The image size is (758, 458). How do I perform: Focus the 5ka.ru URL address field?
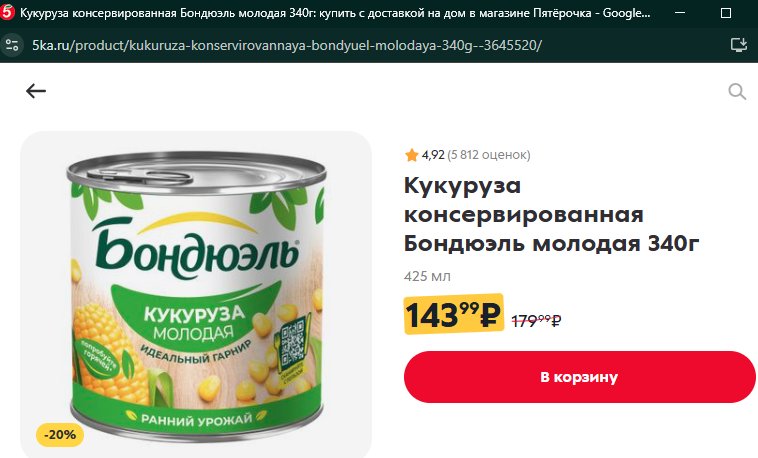click(287, 45)
